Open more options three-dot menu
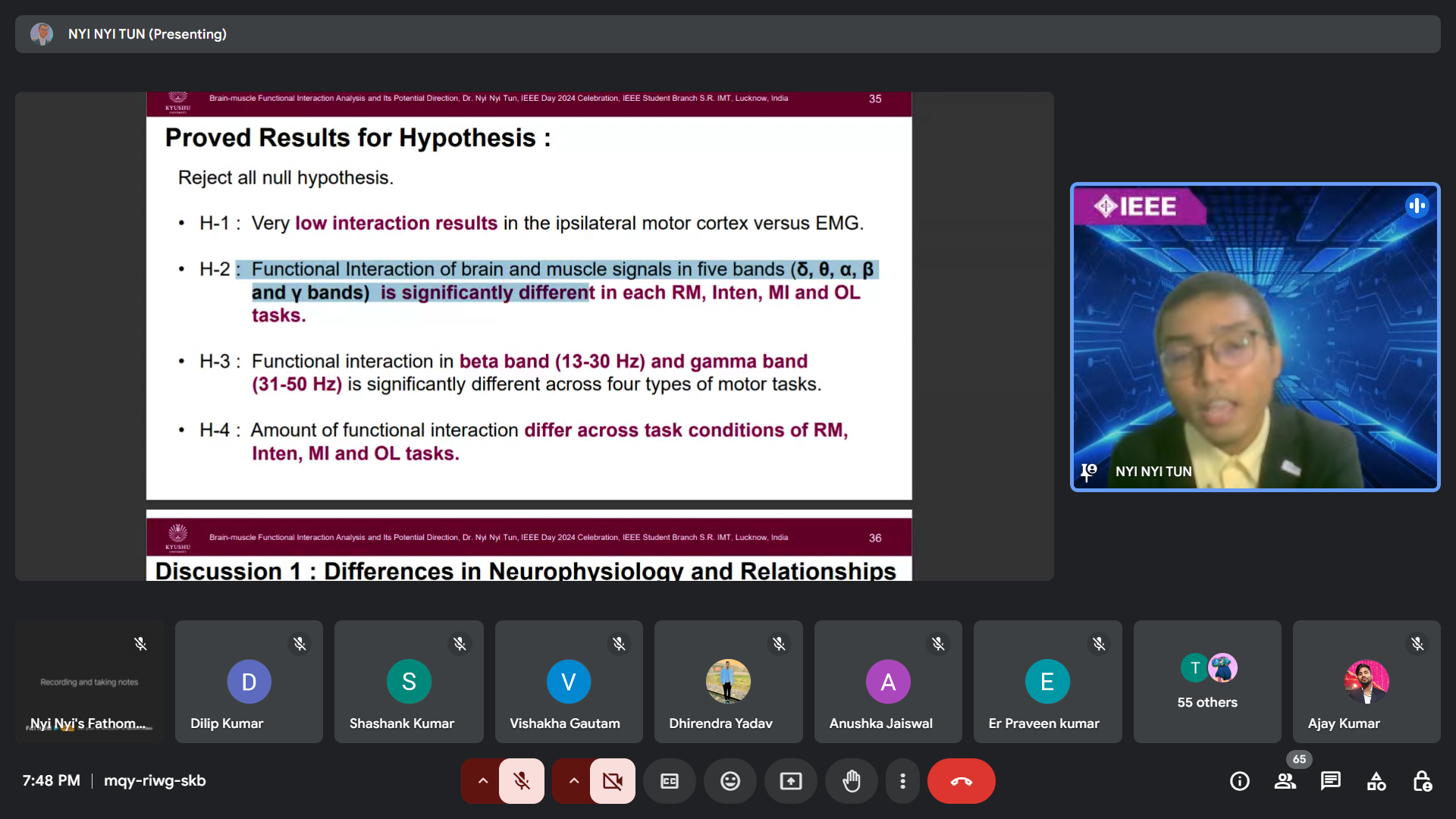 click(x=902, y=781)
